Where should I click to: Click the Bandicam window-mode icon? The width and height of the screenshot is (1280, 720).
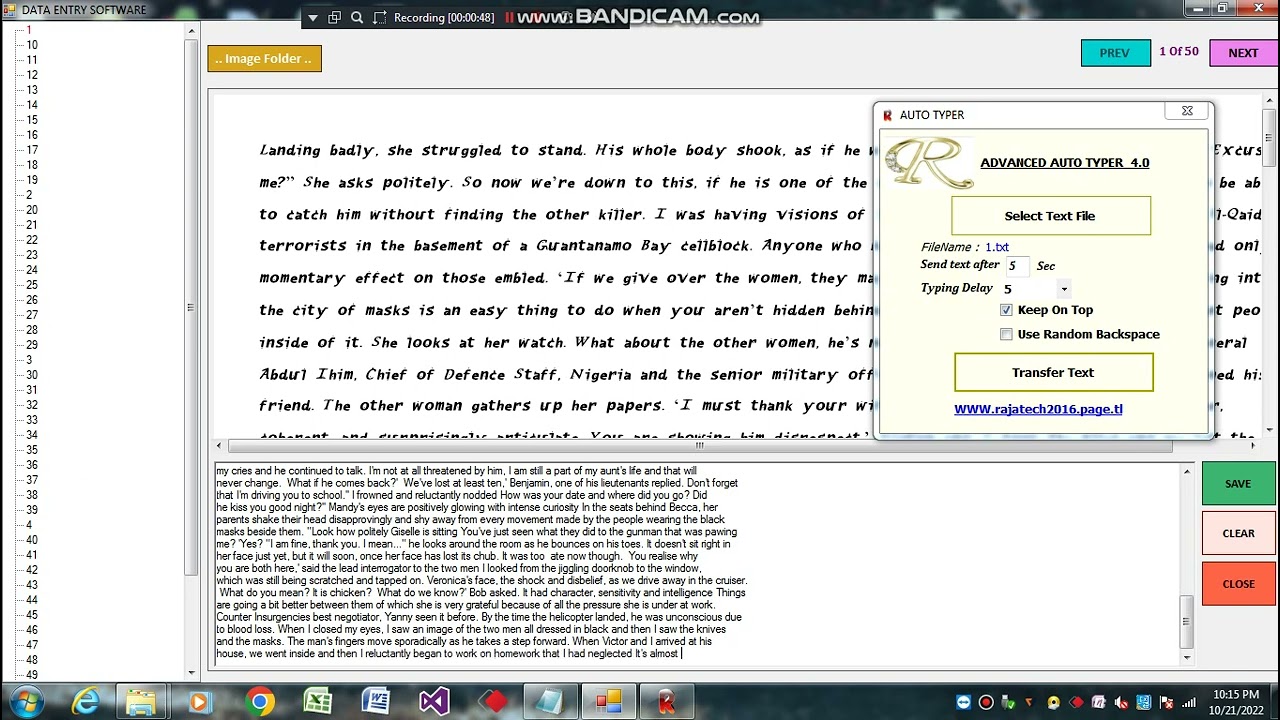tap(335, 18)
